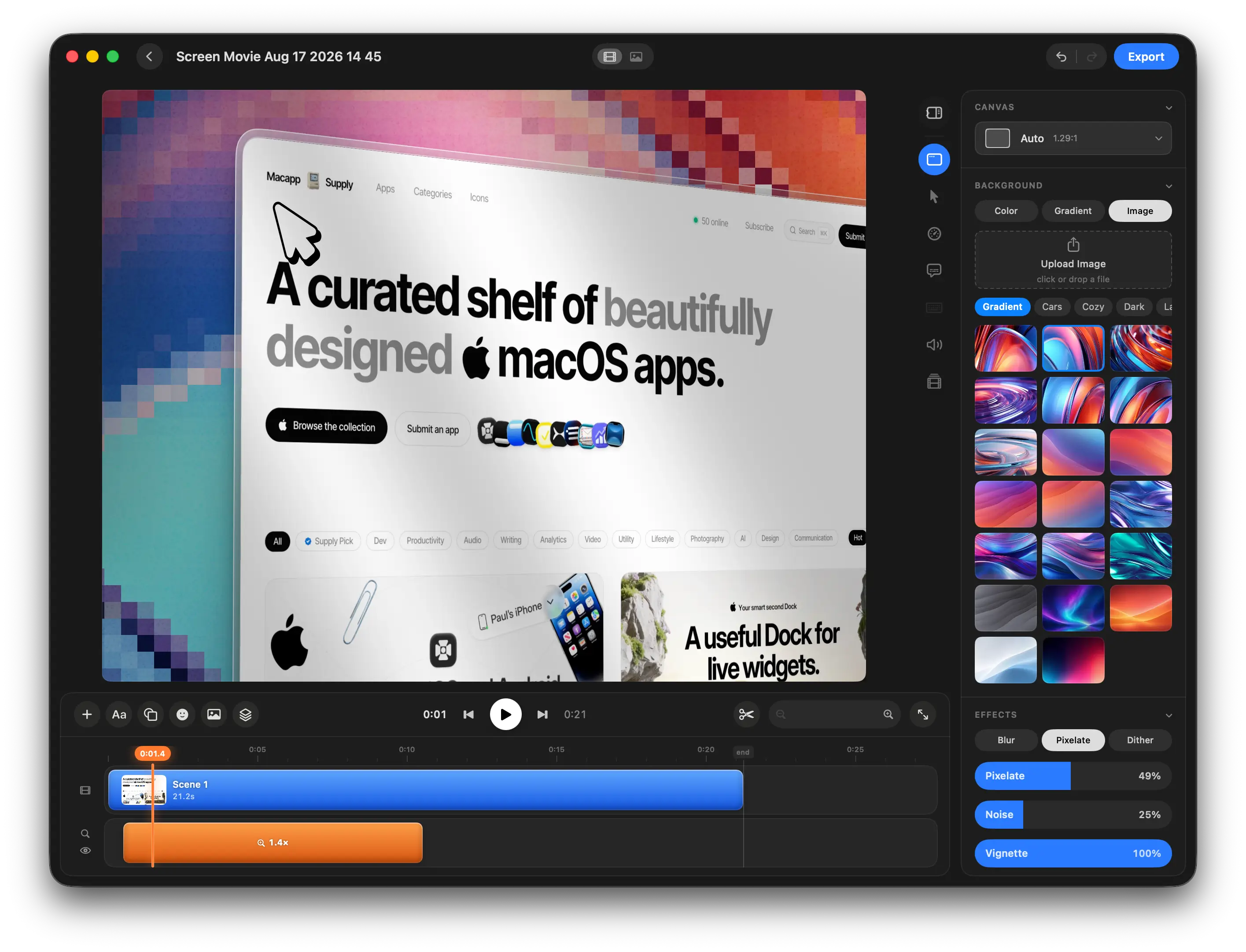
Task: Toggle the sidebar panel icon
Action: (934, 113)
